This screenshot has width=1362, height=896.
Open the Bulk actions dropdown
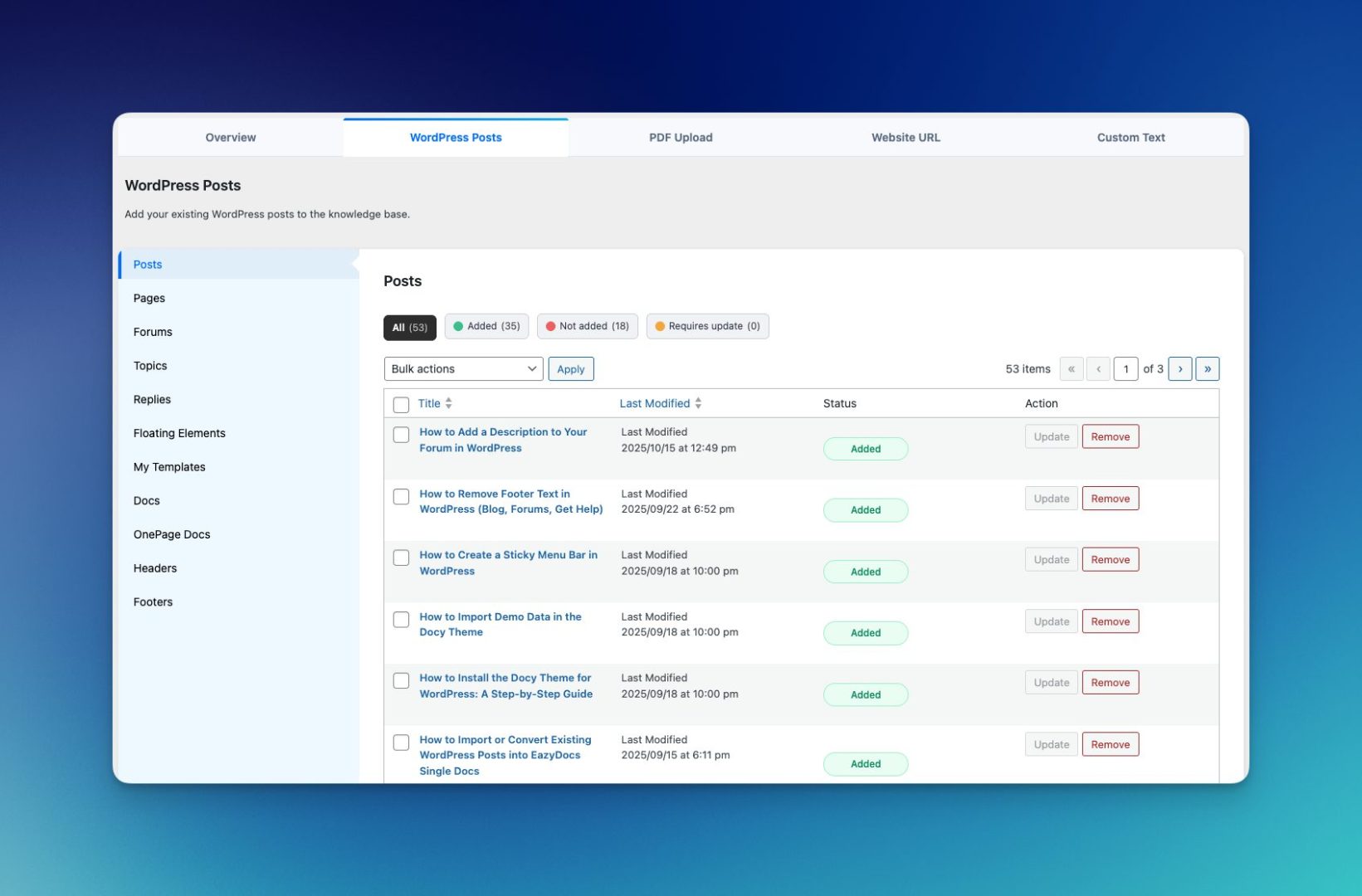[x=463, y=369]
